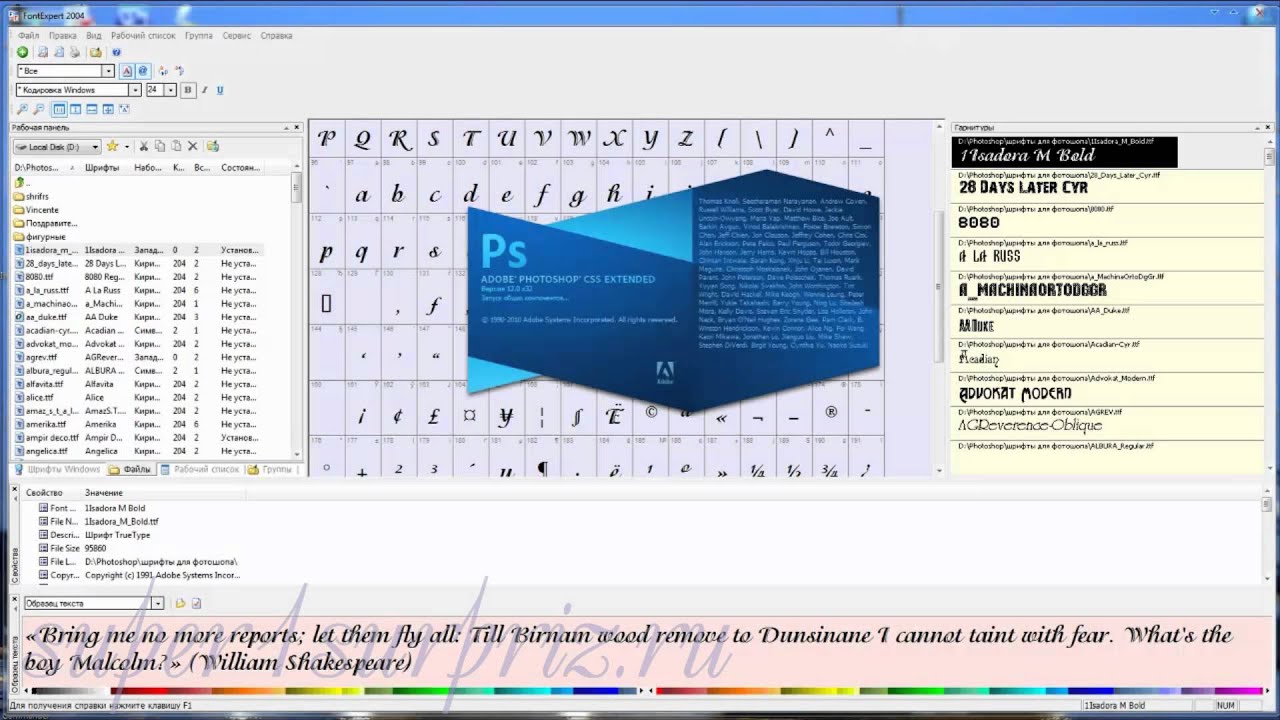
Task: Click the copy icon in the working panel
Action: [x=160, y=146]
